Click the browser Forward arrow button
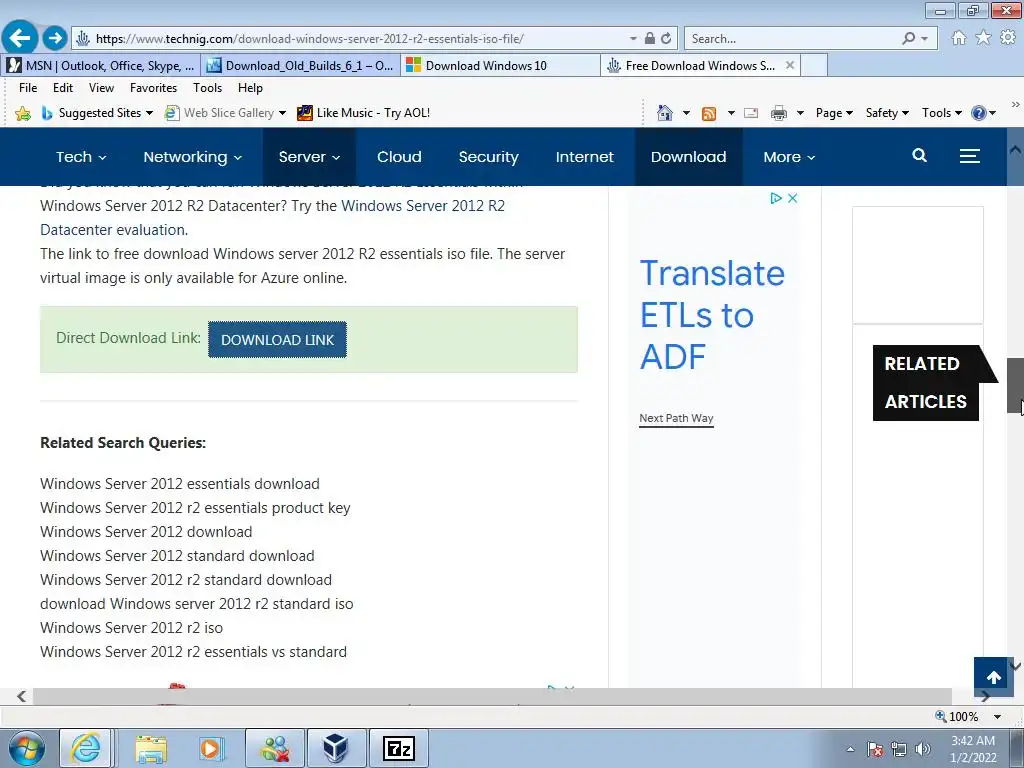1024x768 pixels. (55, 38)
